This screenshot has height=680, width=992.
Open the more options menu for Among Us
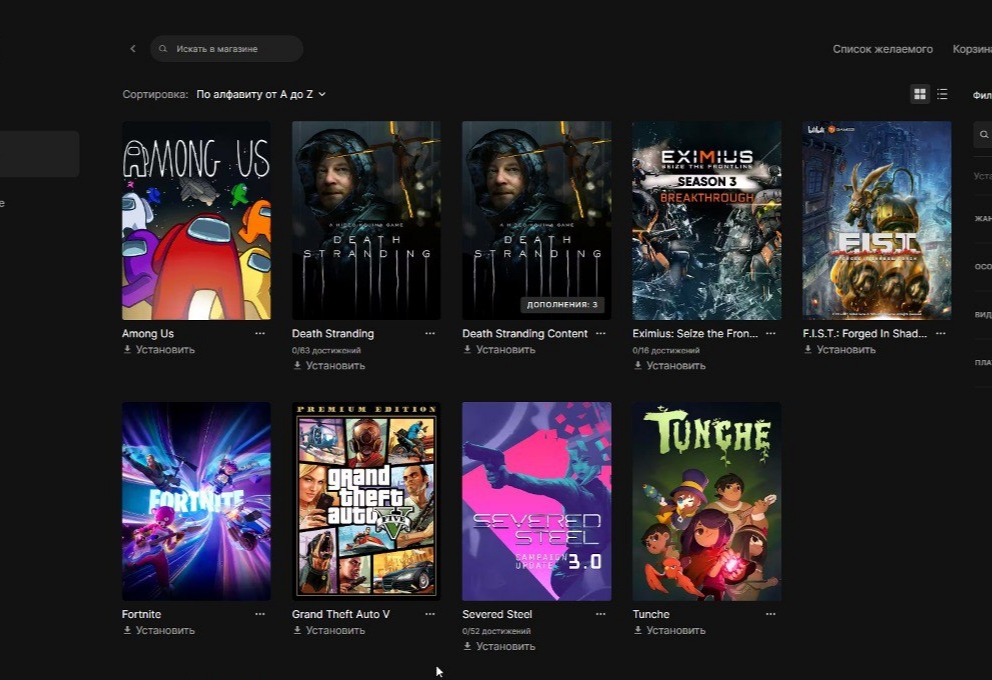260,333
